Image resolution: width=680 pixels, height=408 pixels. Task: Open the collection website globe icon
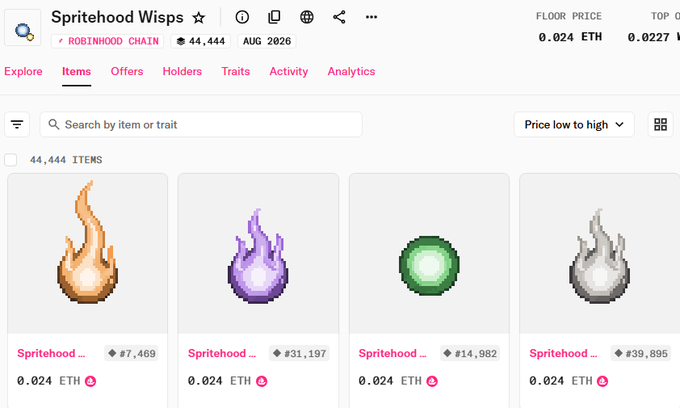tap(307, 17)
